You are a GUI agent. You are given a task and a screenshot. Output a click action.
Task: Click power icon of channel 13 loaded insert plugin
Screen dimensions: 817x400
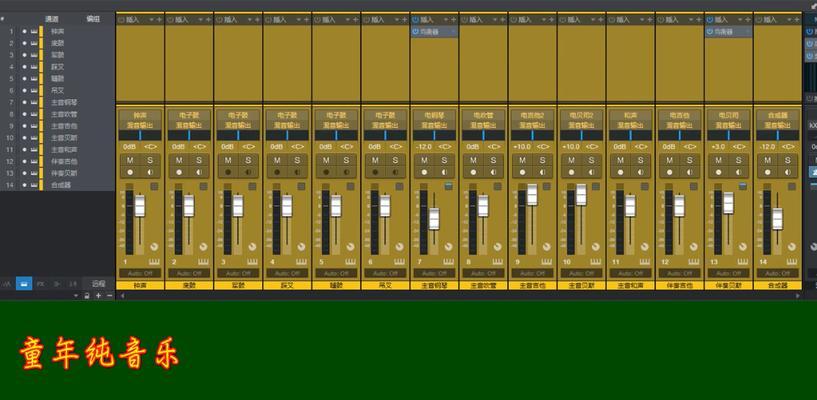tap(710, 32)
